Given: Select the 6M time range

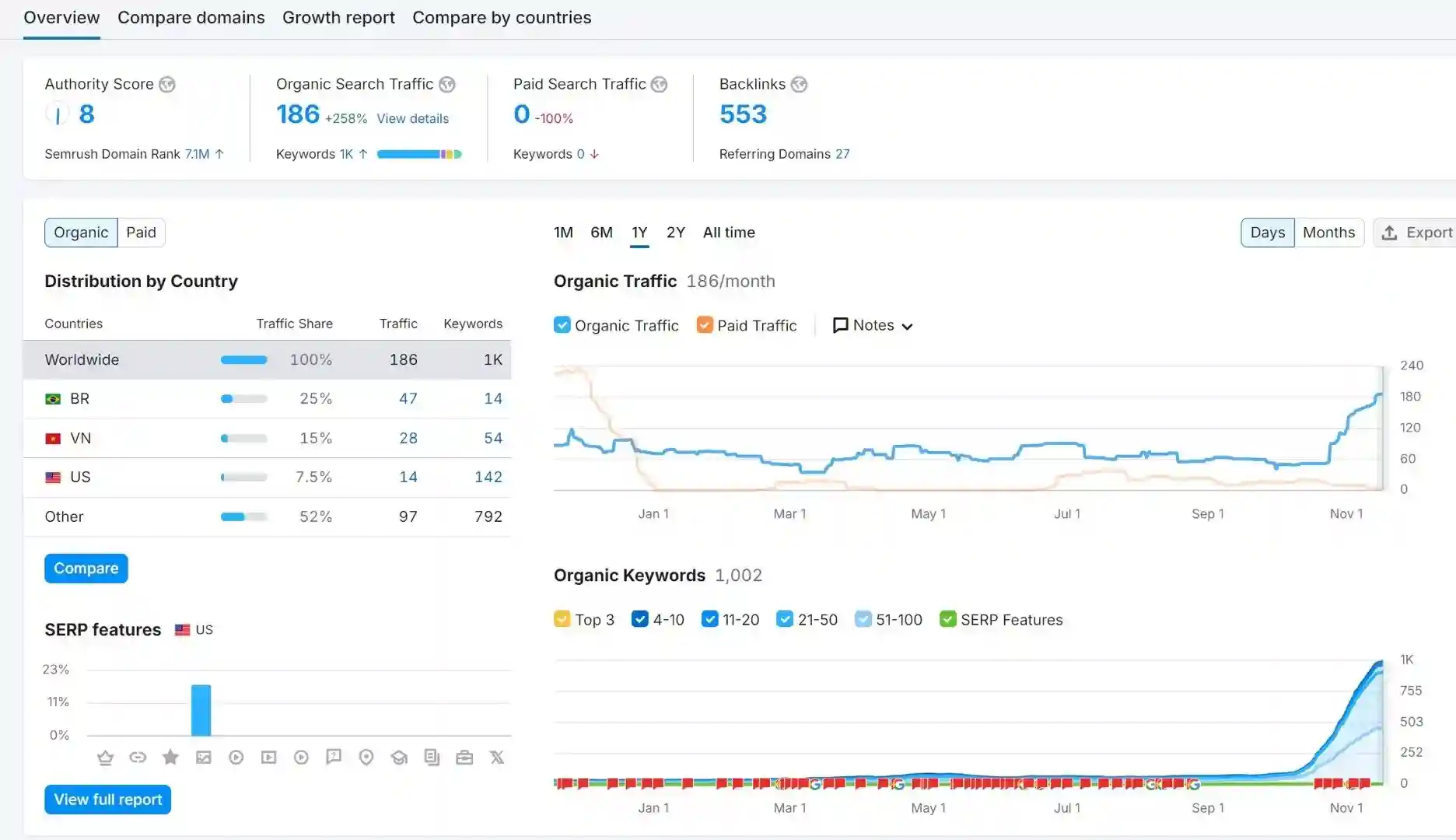Looking at the screenshot, I should coord(601,233).
